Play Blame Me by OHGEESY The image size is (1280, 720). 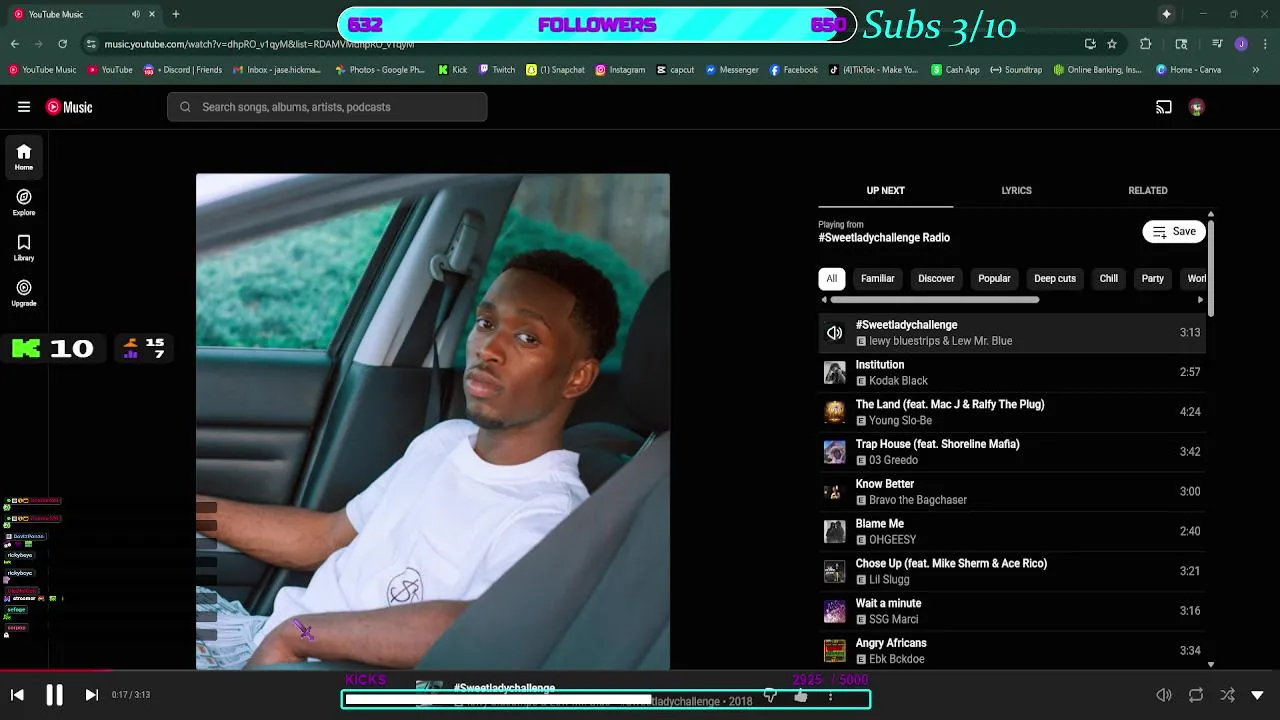[1012, 531]
